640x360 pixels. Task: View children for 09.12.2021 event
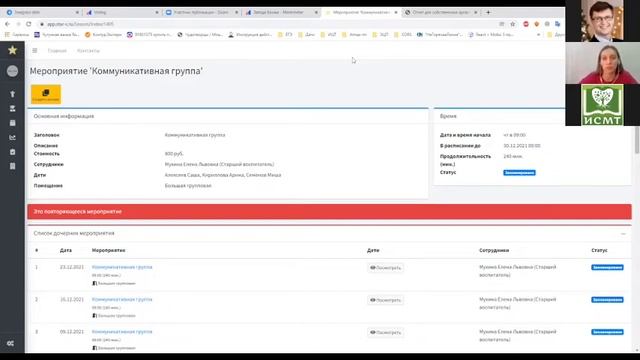coord(385,332)
